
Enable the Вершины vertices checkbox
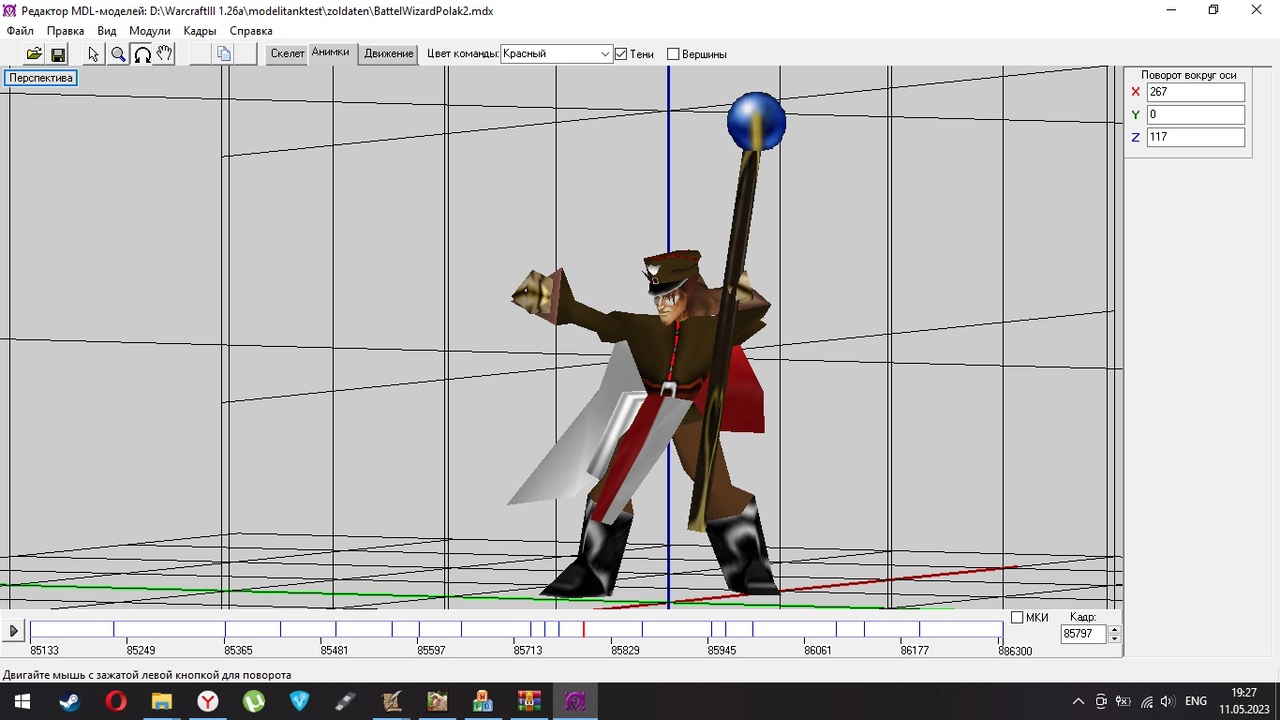pyautogui.click(x=673, y=54)
